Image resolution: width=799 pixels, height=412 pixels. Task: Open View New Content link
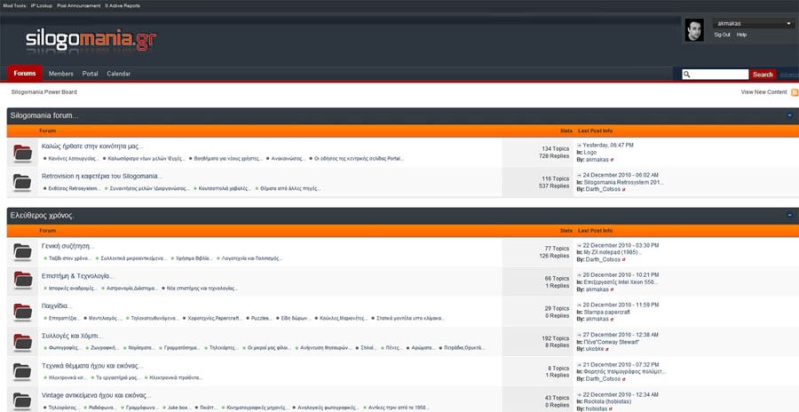(x=763, y=92)
